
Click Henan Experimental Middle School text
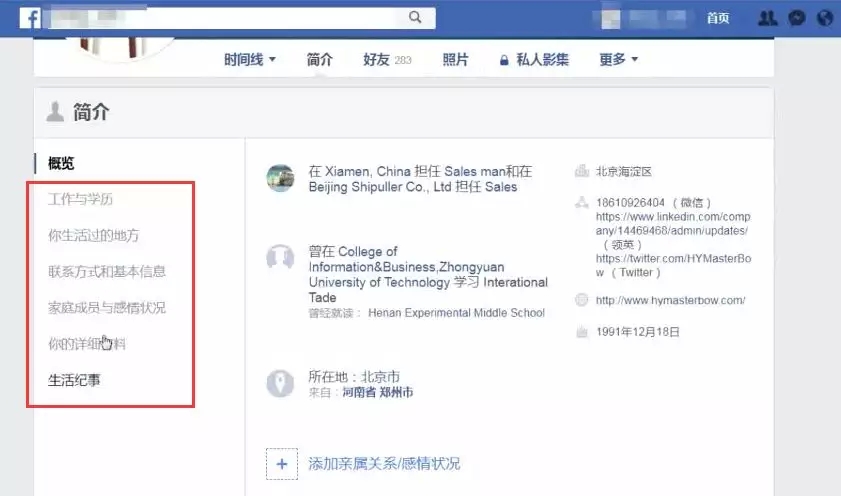pos(456,313)
